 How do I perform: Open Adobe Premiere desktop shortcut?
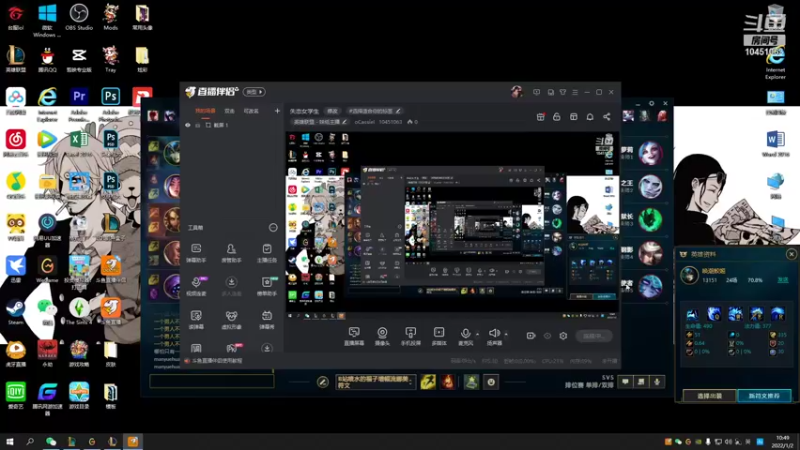point(79,105)
